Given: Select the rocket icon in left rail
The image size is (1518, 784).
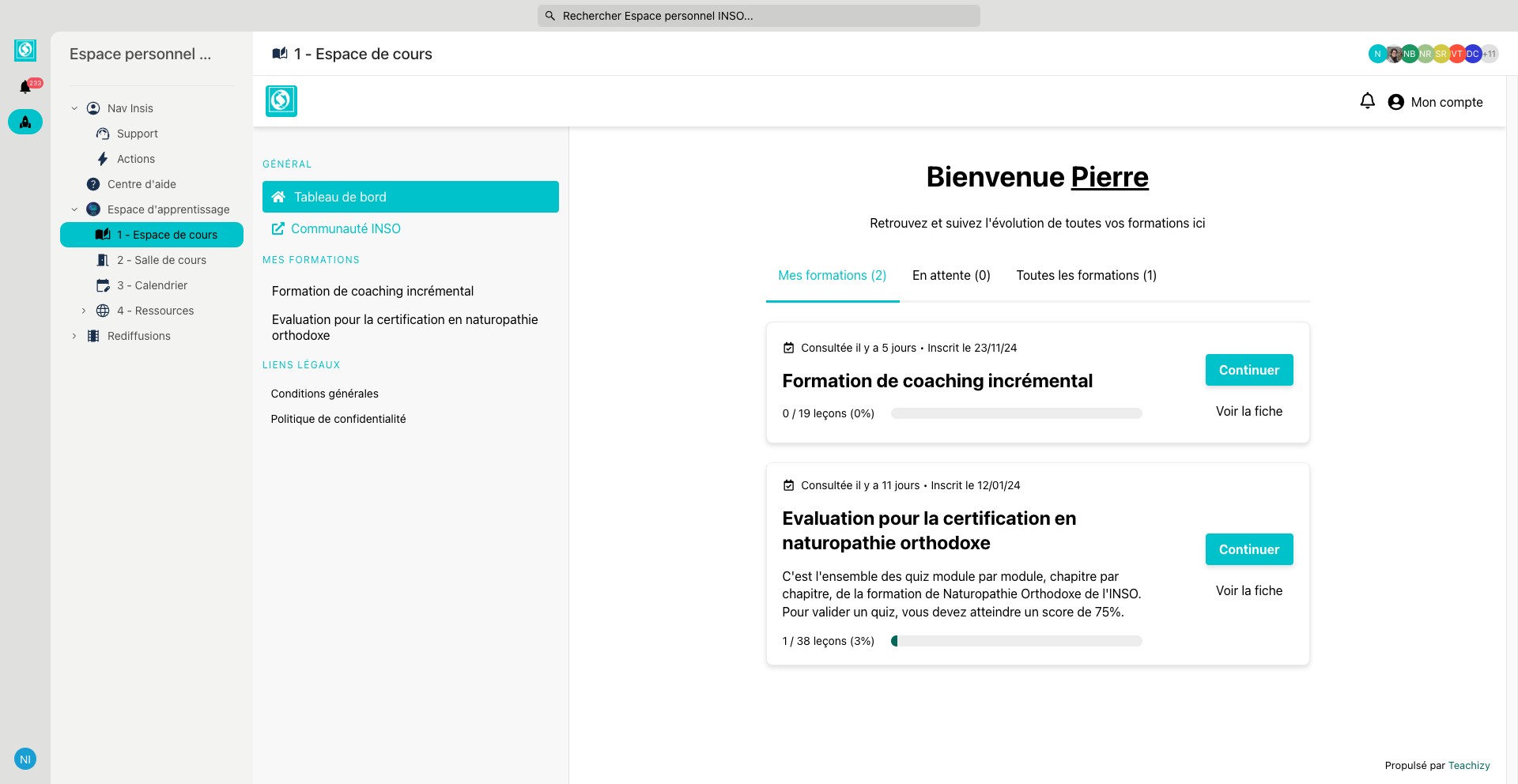Looking at the screenshot, I should [25, 122].
